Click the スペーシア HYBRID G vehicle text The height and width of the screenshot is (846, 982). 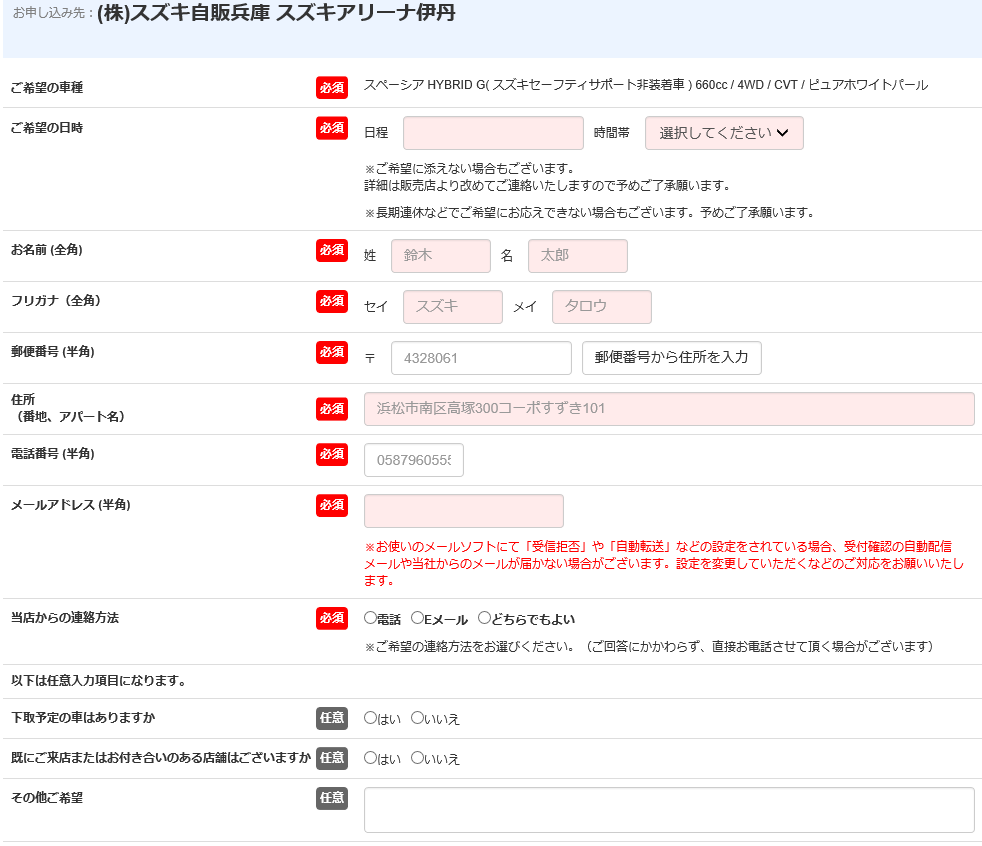646,85
